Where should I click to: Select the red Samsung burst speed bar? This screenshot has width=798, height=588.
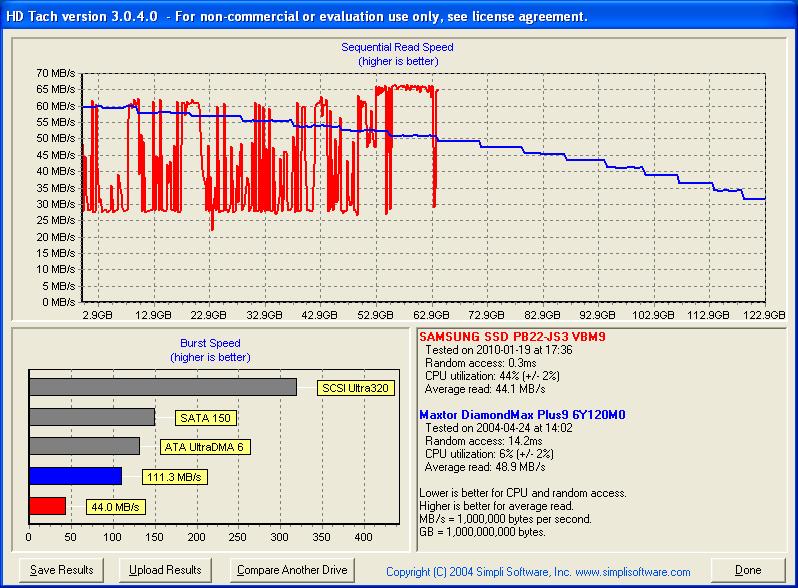[47, 506]
